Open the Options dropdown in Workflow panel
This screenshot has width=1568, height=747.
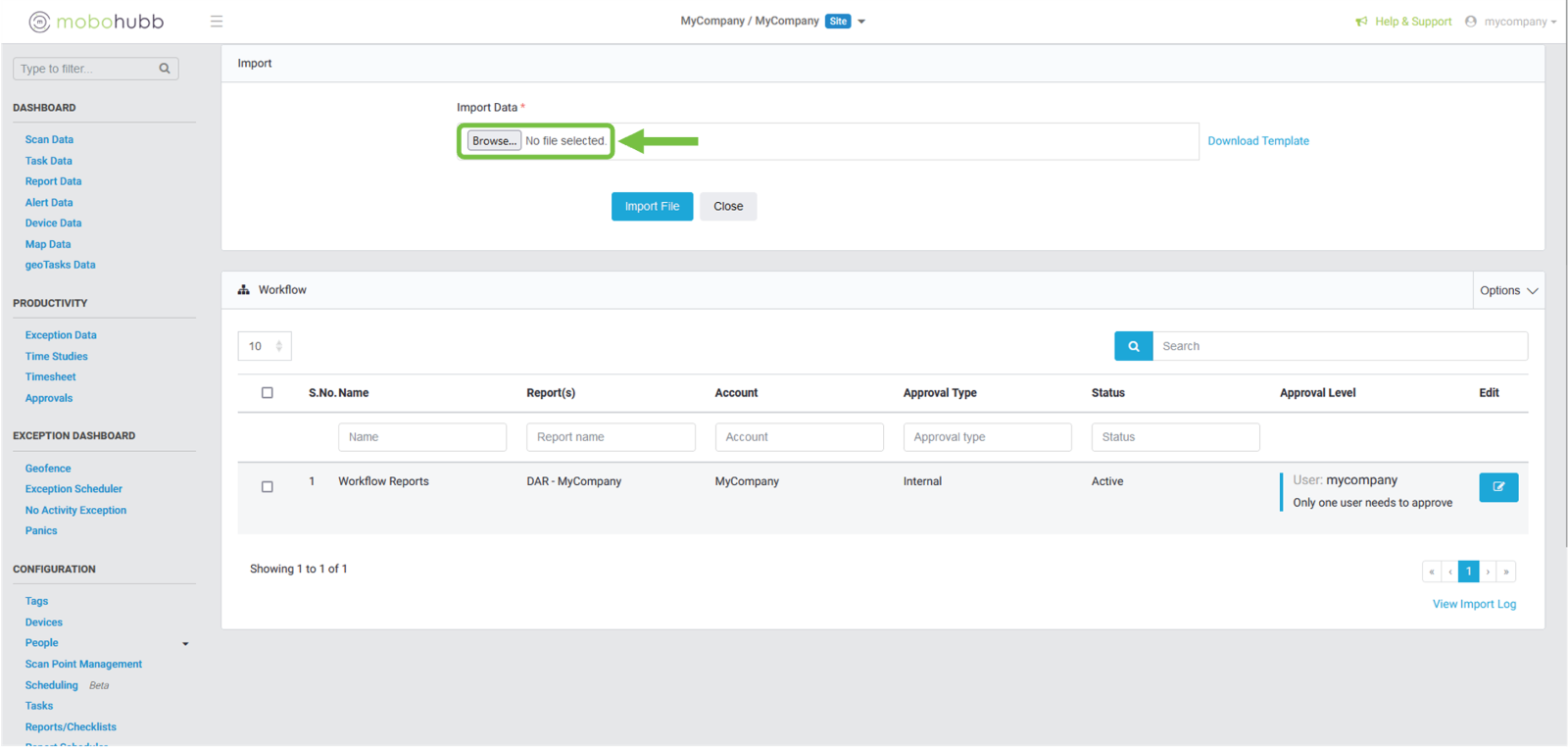[x=1508, y=291]
